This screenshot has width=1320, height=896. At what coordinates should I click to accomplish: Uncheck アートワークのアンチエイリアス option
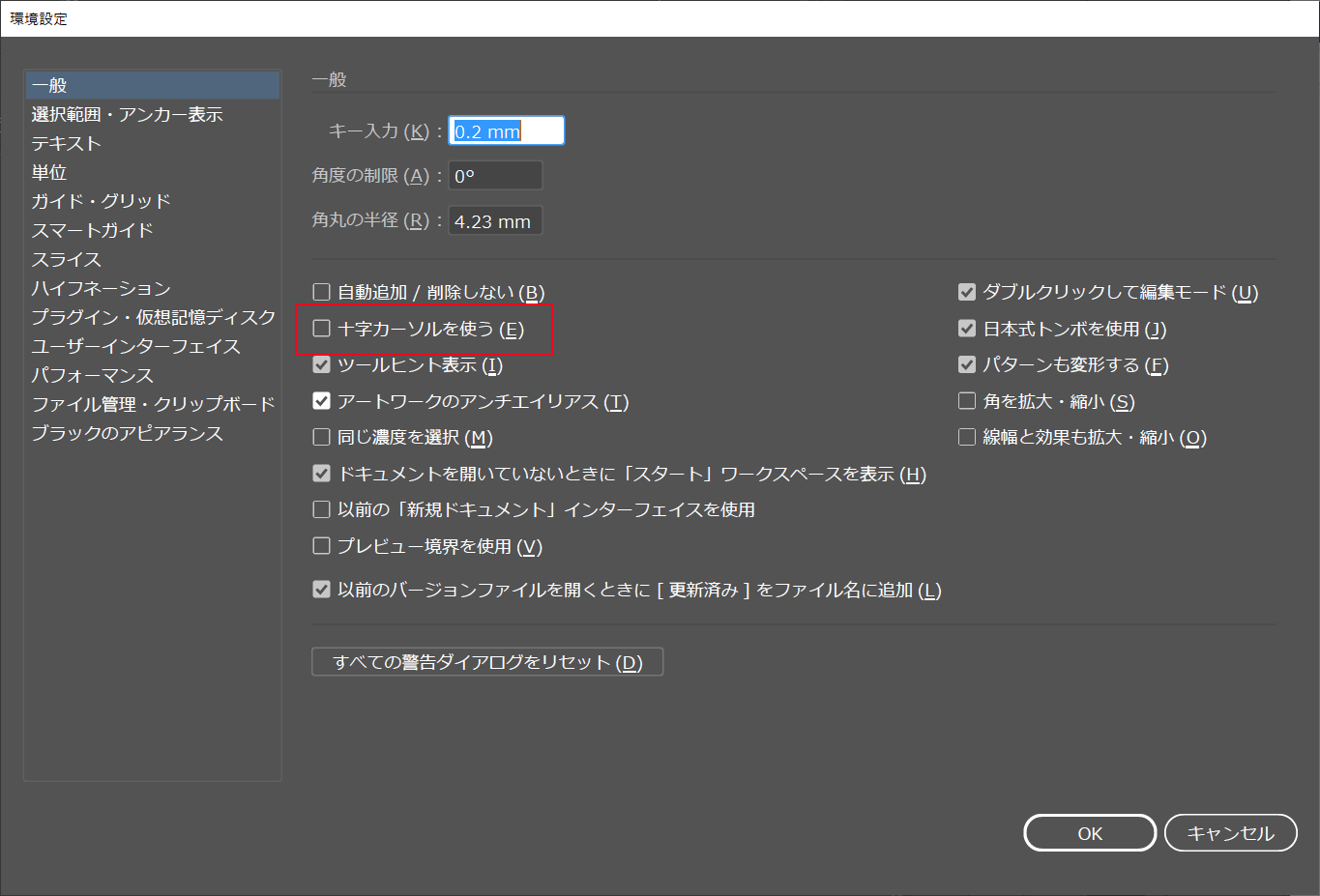(x=322, y=401)
